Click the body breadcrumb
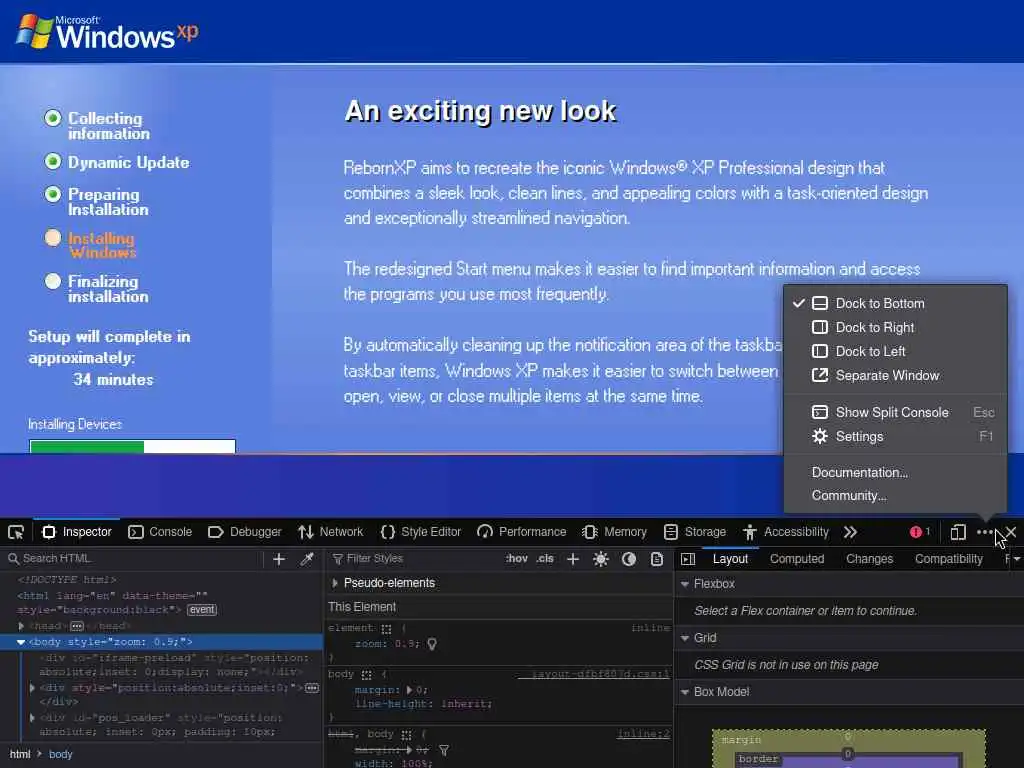The width and height of the screenshot is (1024, 768). [61, 754]
